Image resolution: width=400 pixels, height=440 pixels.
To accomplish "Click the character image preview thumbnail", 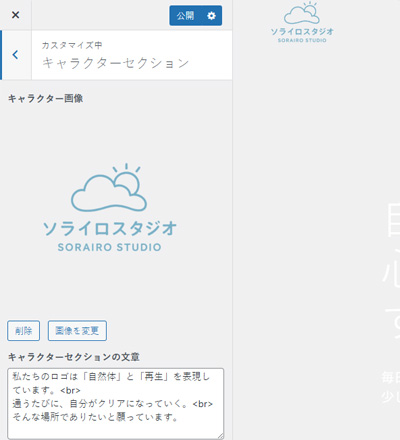I will click(110, 208).
